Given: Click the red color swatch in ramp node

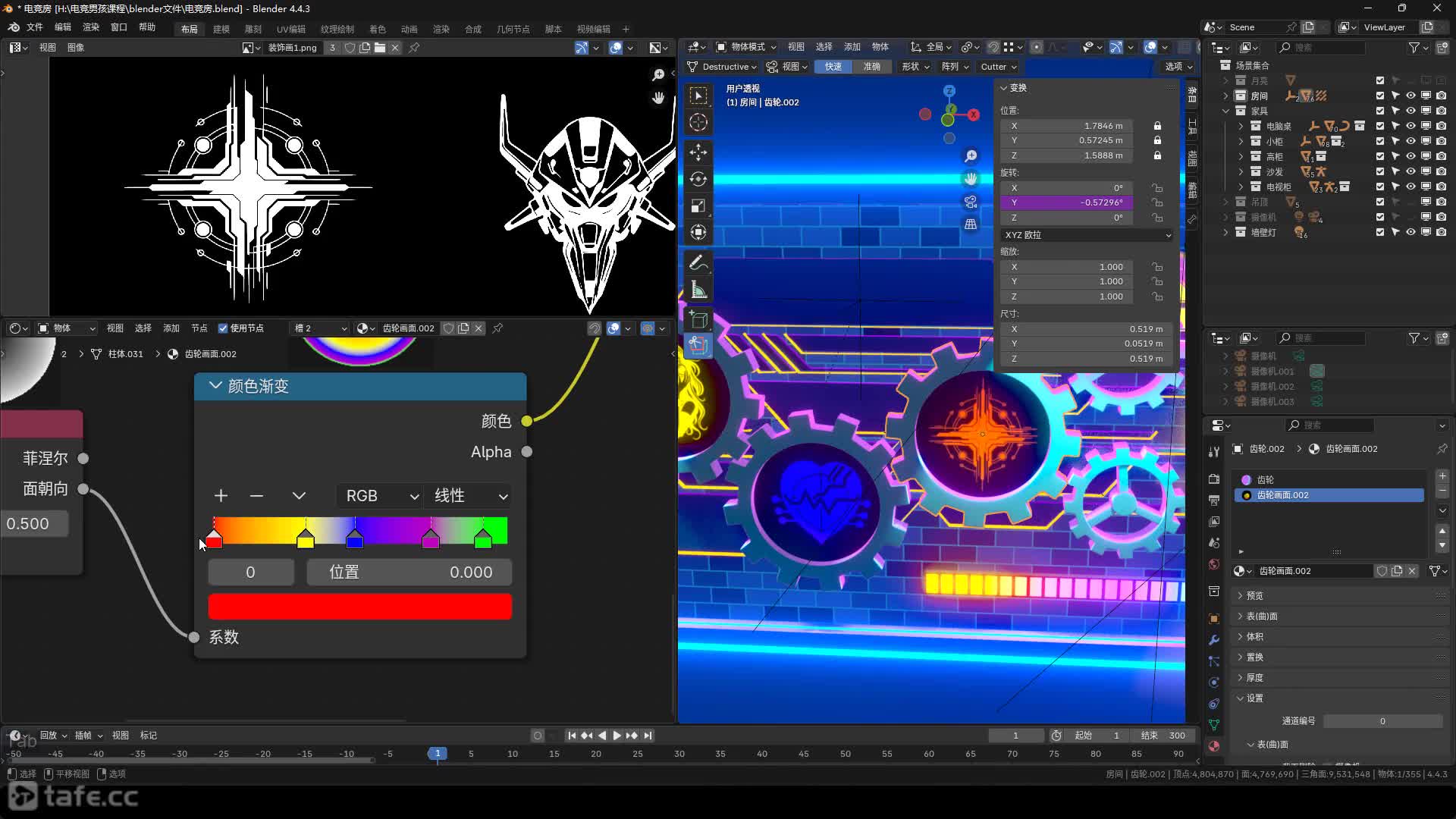Looking at the screenshot, I should (x=359, y=607).
